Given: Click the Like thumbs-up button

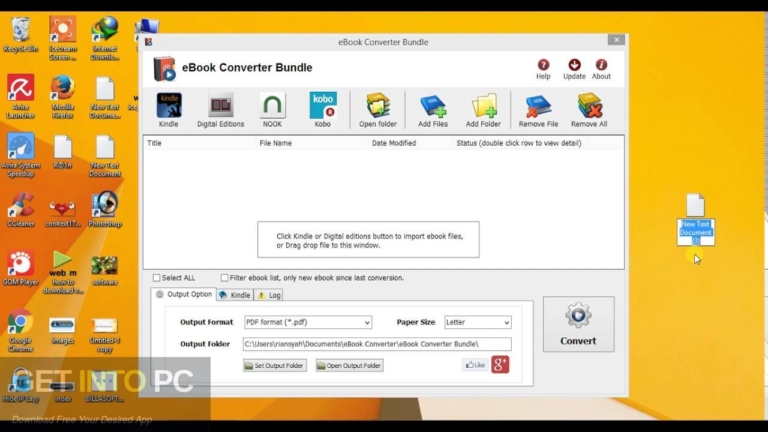Looking at the screenshot, I should click(x=475, y=365).
